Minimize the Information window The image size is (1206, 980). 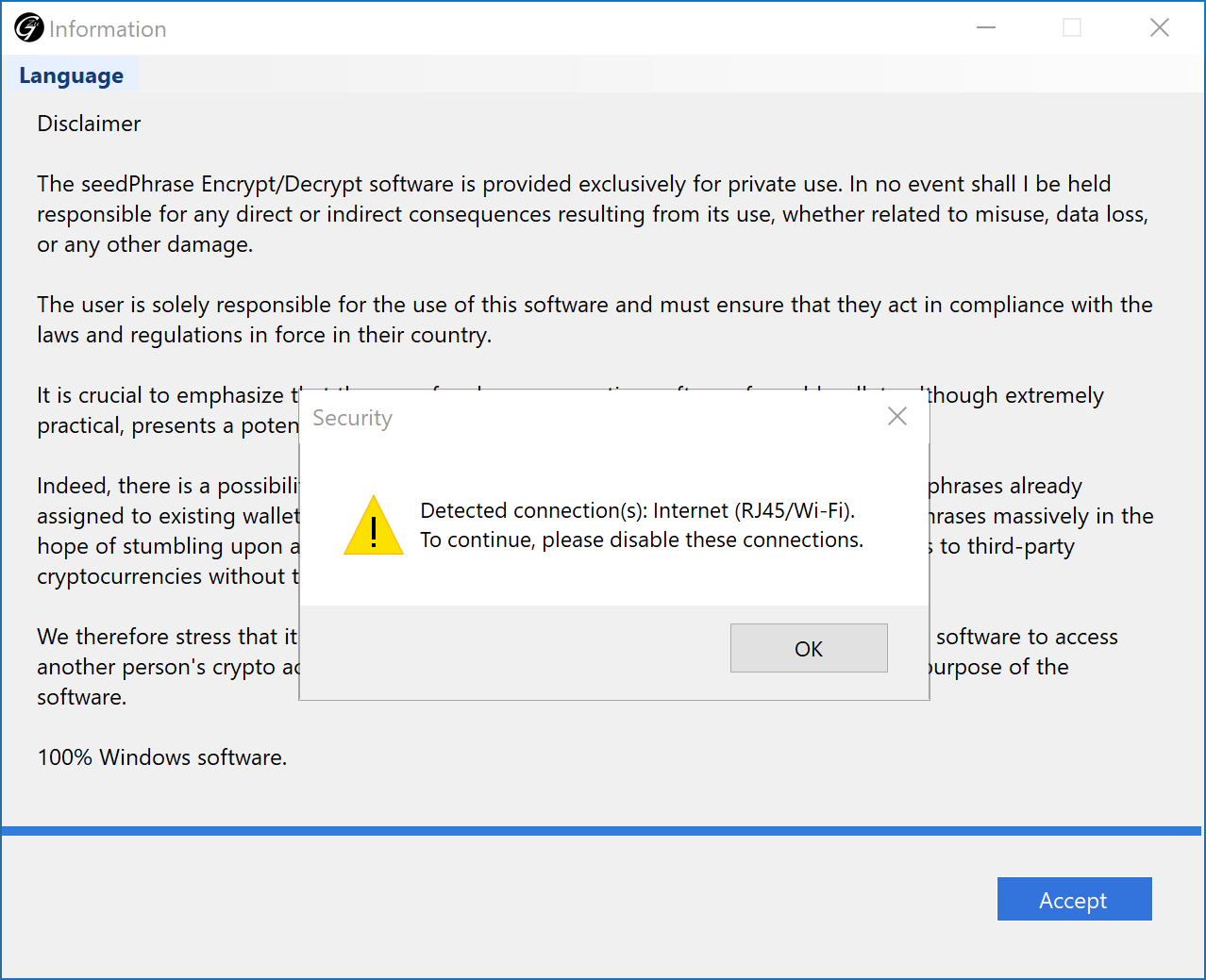(986, 28)
